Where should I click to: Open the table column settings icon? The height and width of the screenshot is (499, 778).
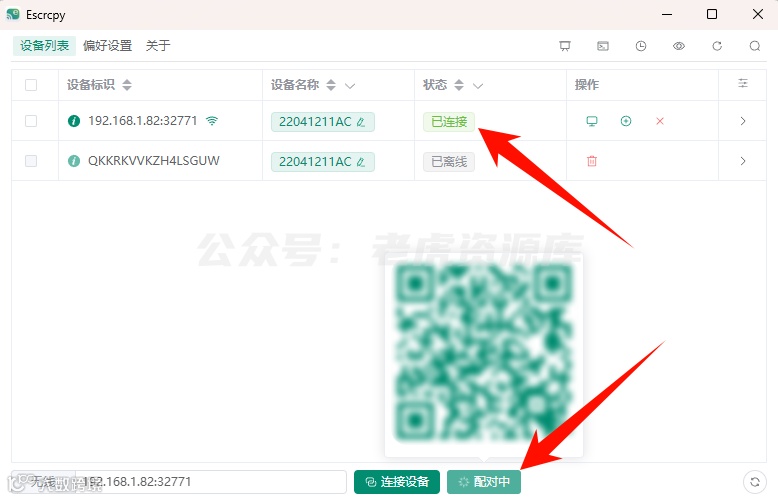[x=743, y=83]
